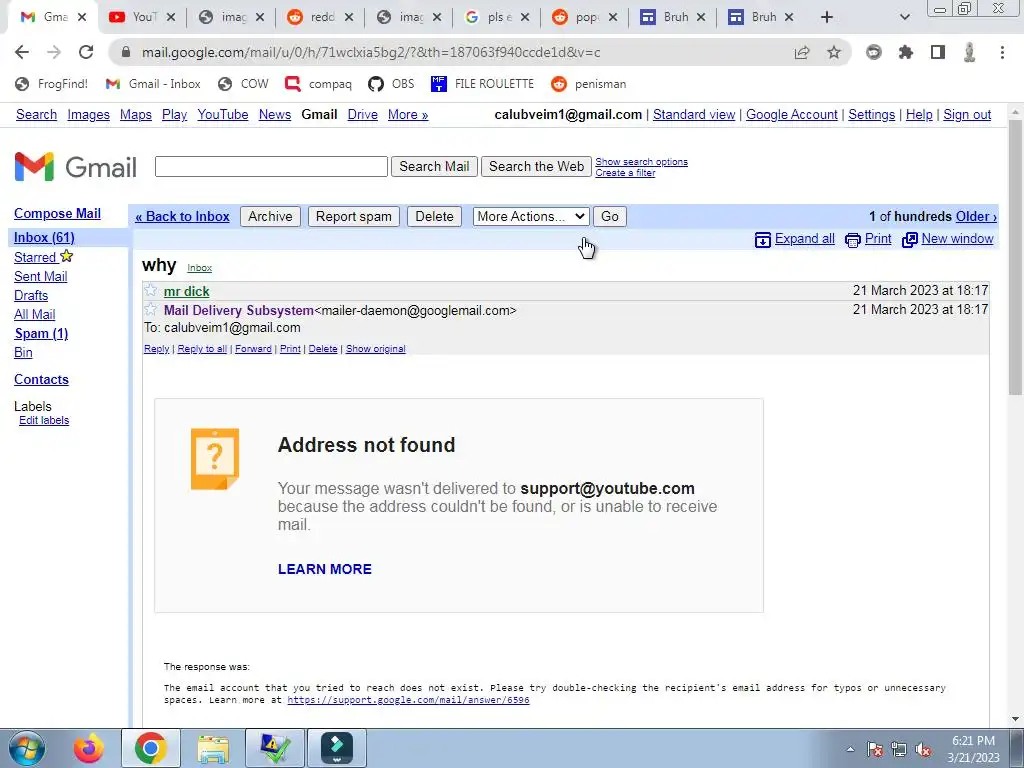The width and height of the screenshot is (1024, 768).
Task: Open the FILE ROULETTE bookmark
Action: click(483, 84)
